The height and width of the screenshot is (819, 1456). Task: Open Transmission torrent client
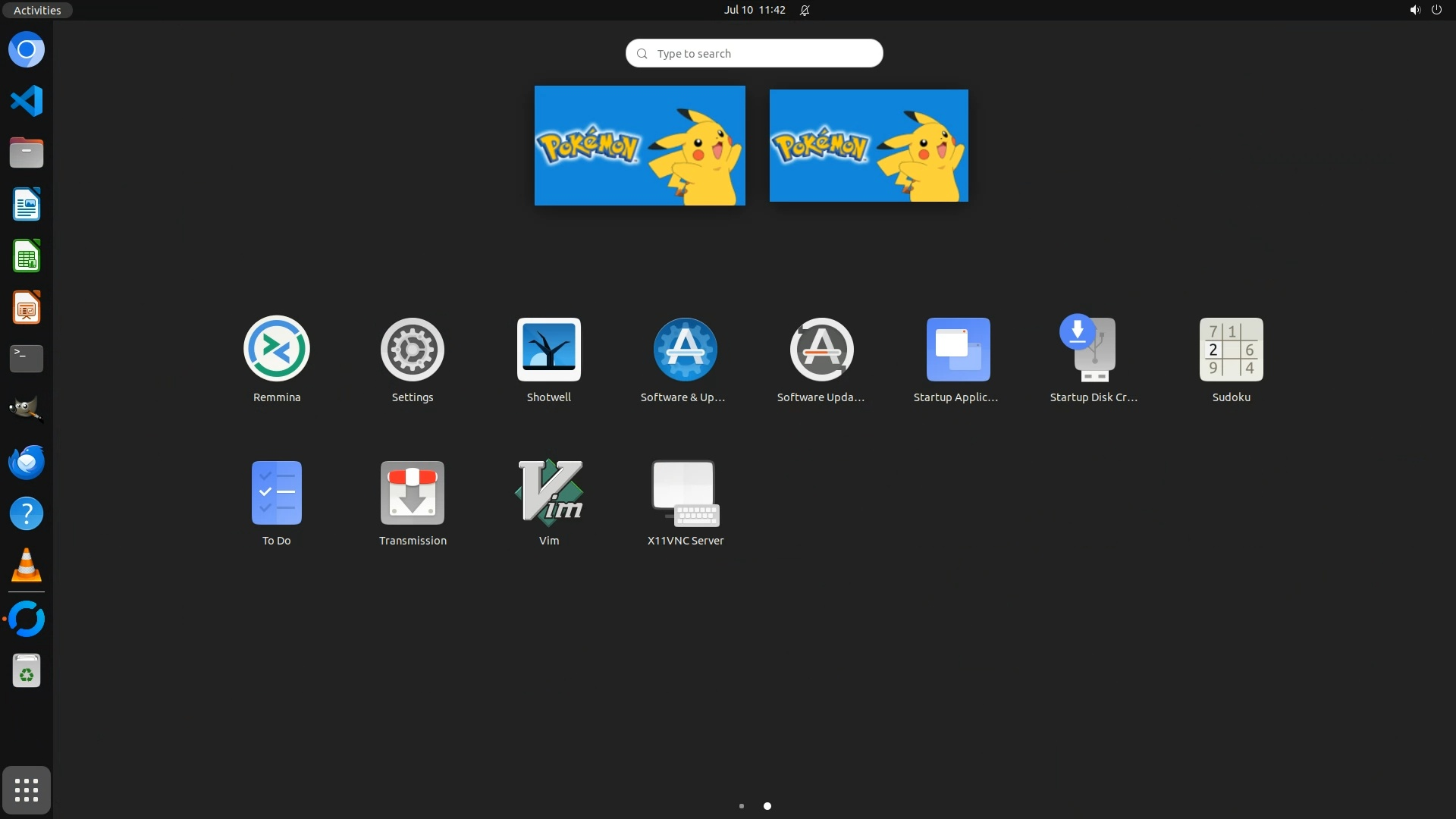point(413,493)
